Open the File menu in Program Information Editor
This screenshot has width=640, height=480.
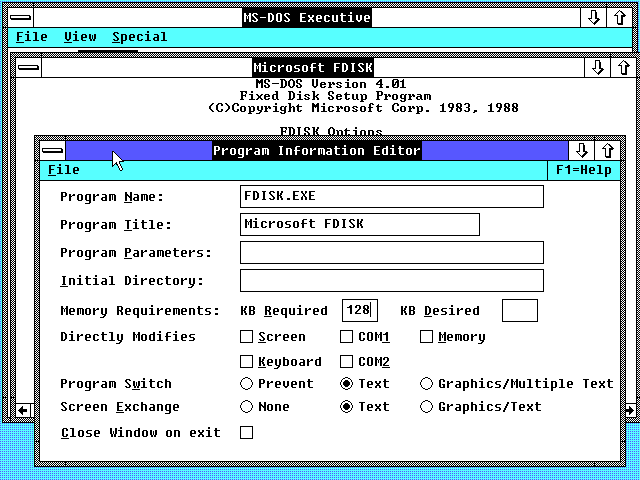[x=64, y=170]
